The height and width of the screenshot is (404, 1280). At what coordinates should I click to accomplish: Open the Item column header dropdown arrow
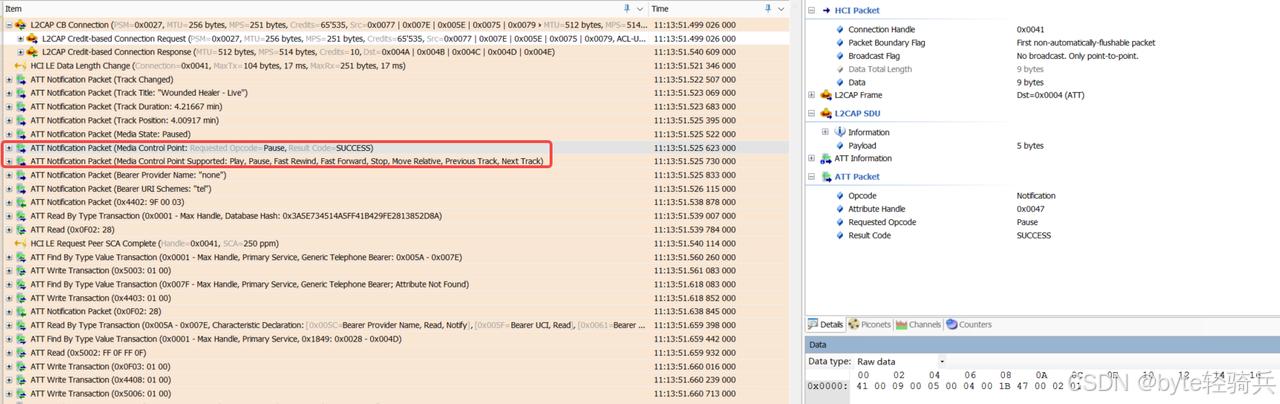coord(640,8)
